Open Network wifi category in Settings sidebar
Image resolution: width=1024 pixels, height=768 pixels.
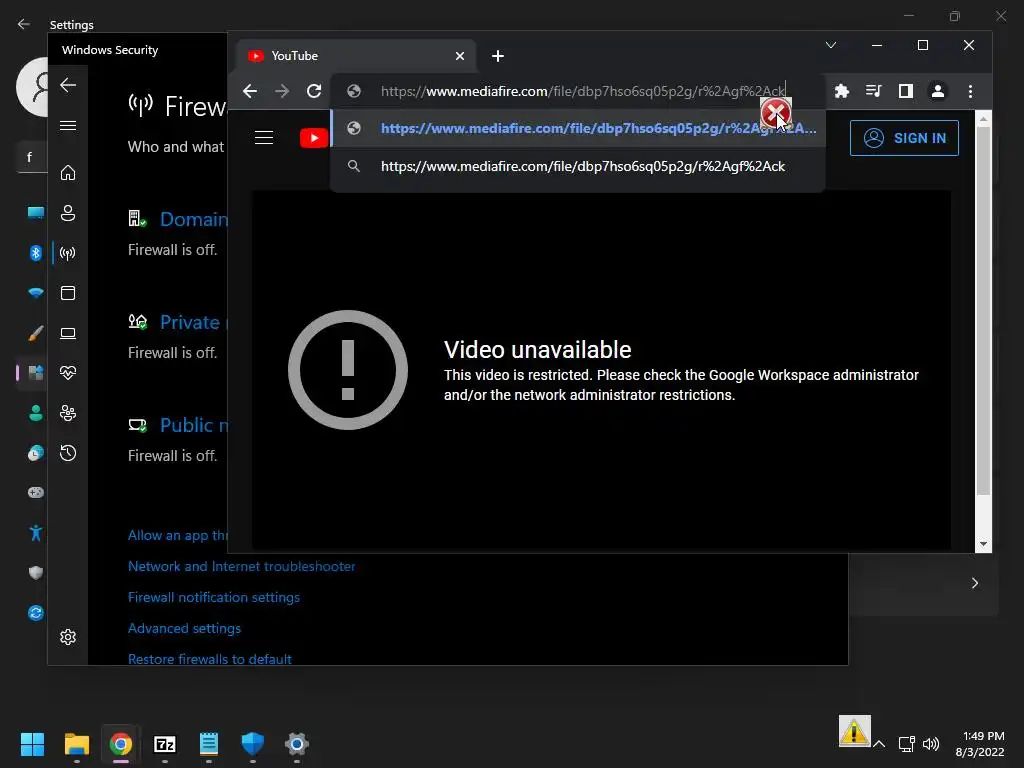36,293
